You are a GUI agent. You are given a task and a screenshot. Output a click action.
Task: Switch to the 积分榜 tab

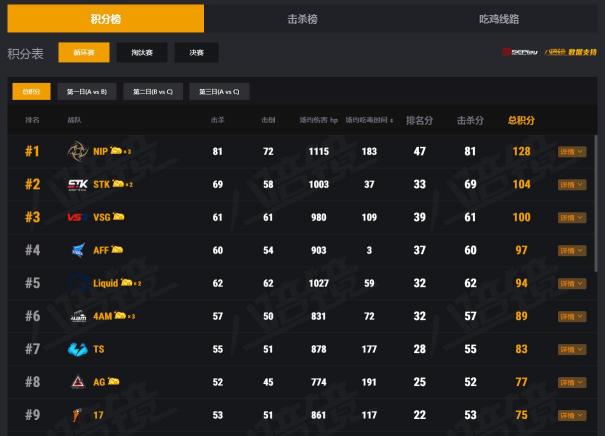[106, 19]
